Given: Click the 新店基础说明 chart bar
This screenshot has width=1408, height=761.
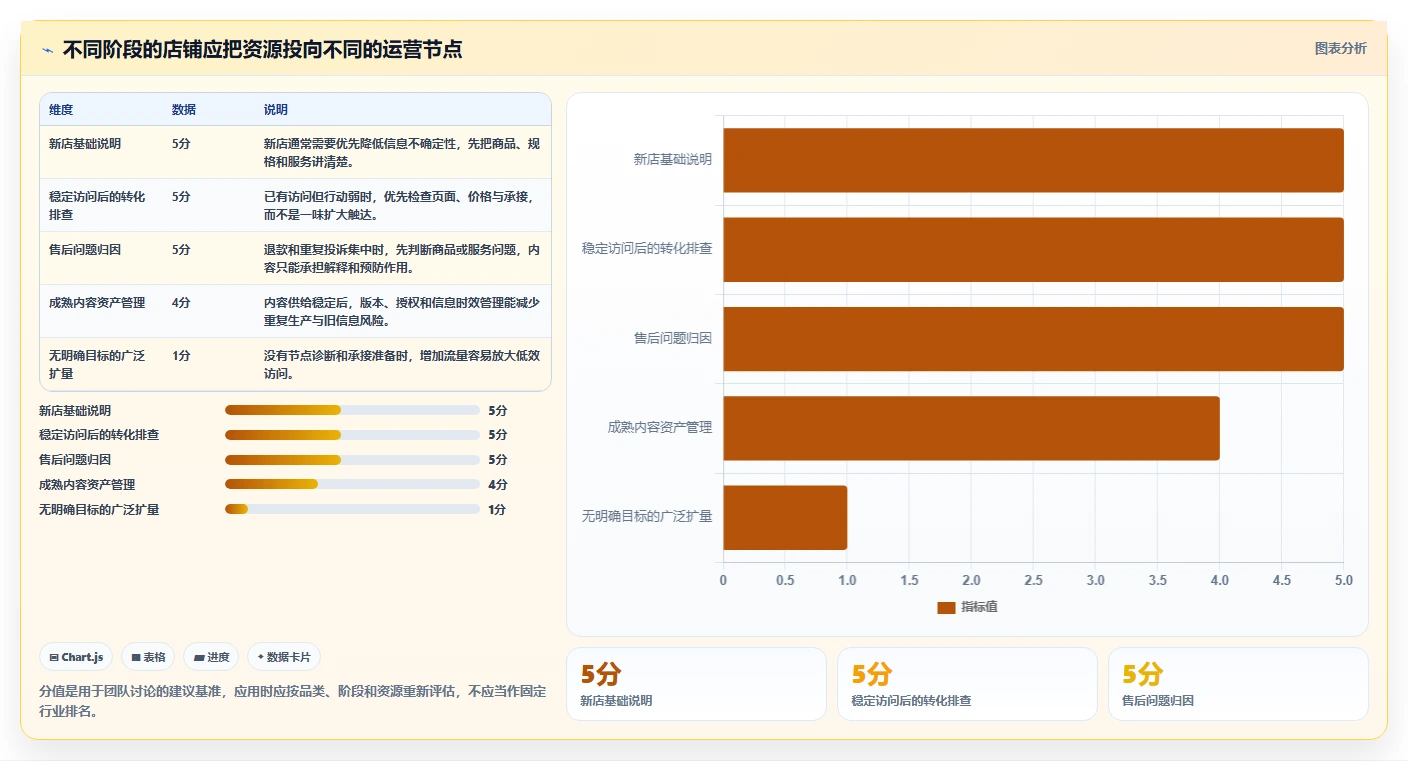Looking at the screenshot, I should pos(1033,160).
